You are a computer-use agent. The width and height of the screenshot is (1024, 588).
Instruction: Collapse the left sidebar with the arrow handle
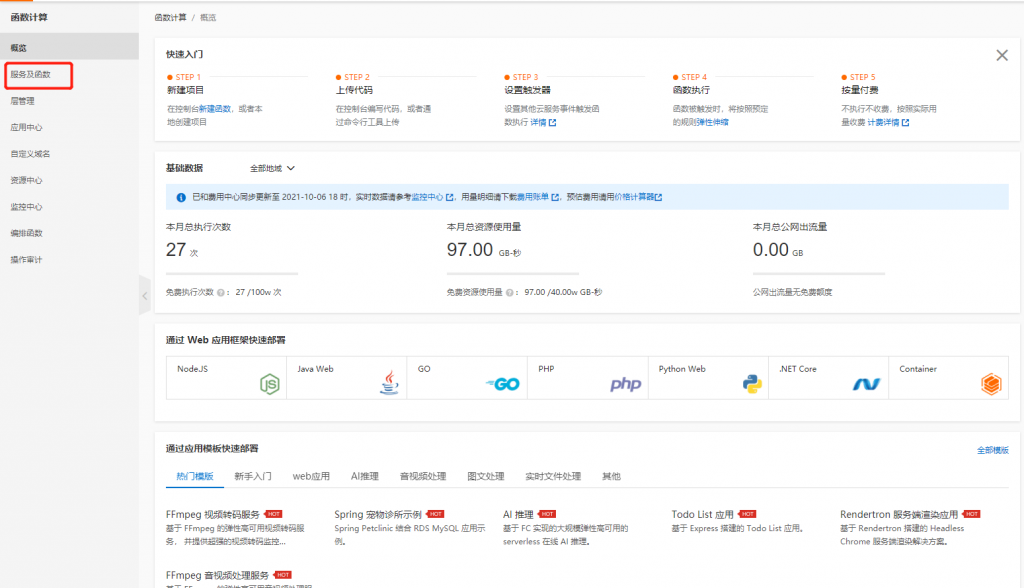coord(145,296)
